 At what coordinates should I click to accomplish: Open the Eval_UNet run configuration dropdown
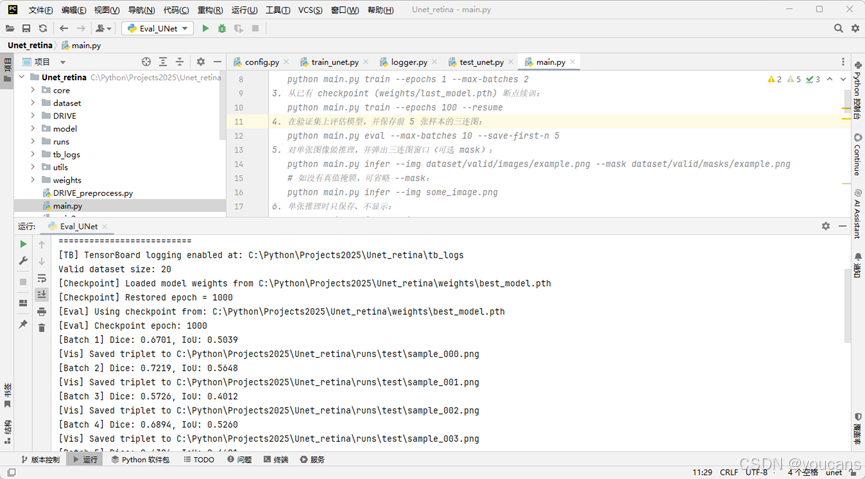point(158,28)
